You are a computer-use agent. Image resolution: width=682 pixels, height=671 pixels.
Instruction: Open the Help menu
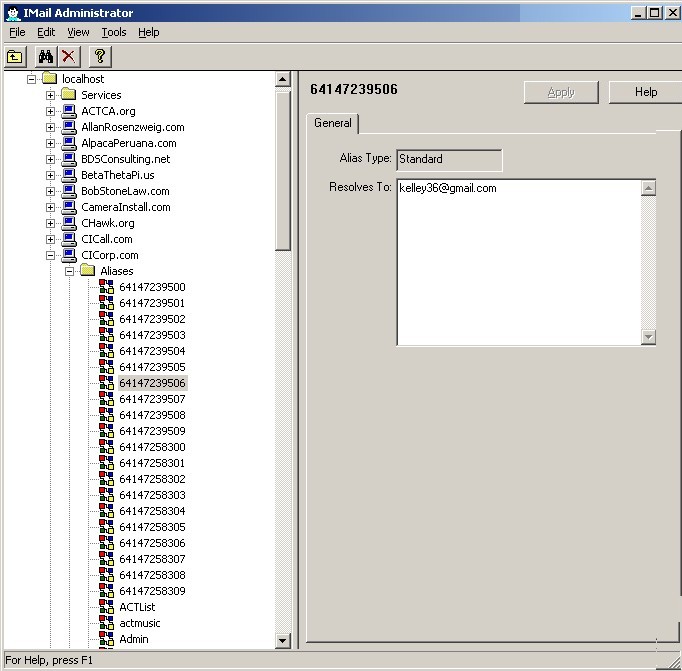pos(149,32)
